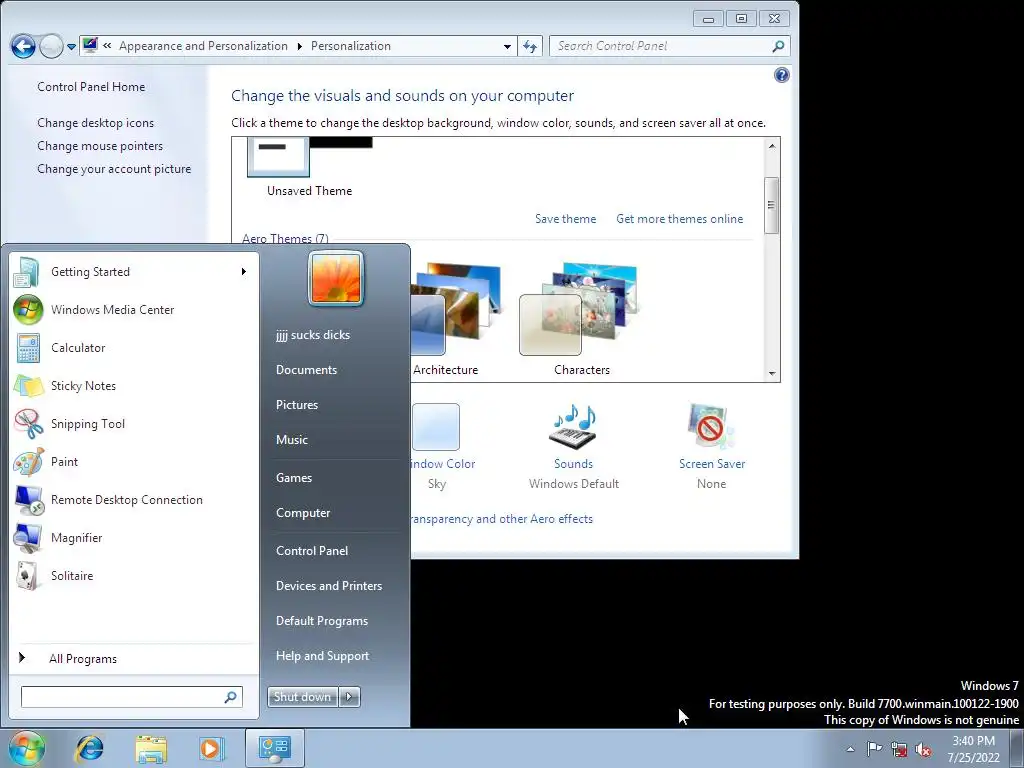The height and width of the screenshot is (768, 1024).
Task: Open Change mouse pointers link
Action: click(x=100, y=146)
